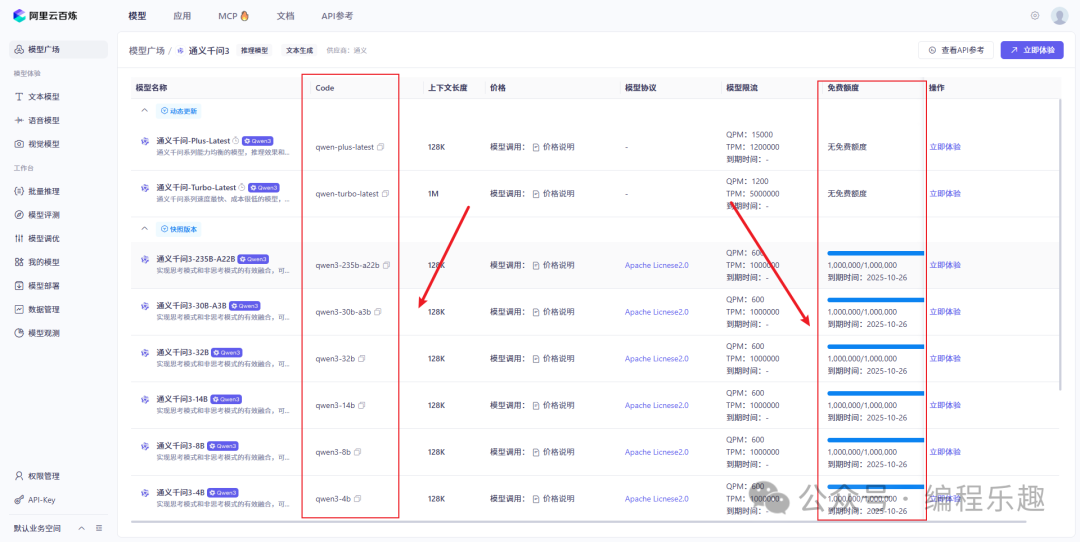Click the Qwen3 badge on 通义千问3-4B
1080x542 pixels.
coord(223,492)
